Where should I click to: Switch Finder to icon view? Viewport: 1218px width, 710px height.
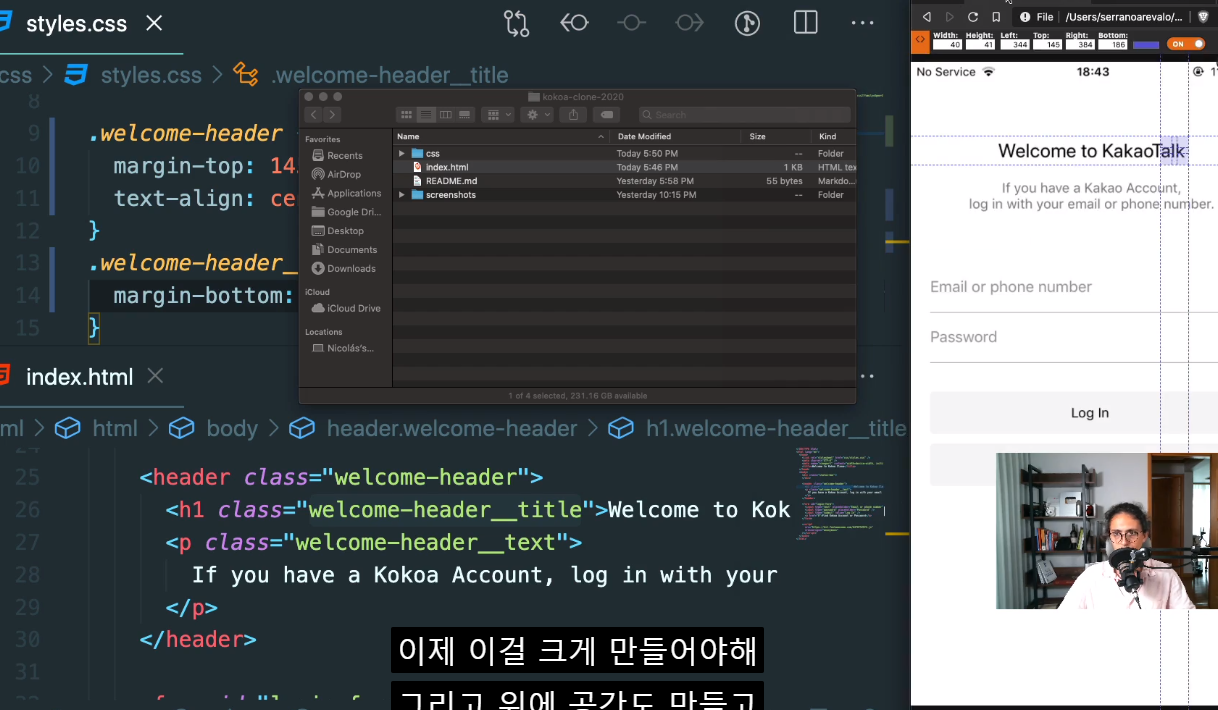tap(406, 114)
